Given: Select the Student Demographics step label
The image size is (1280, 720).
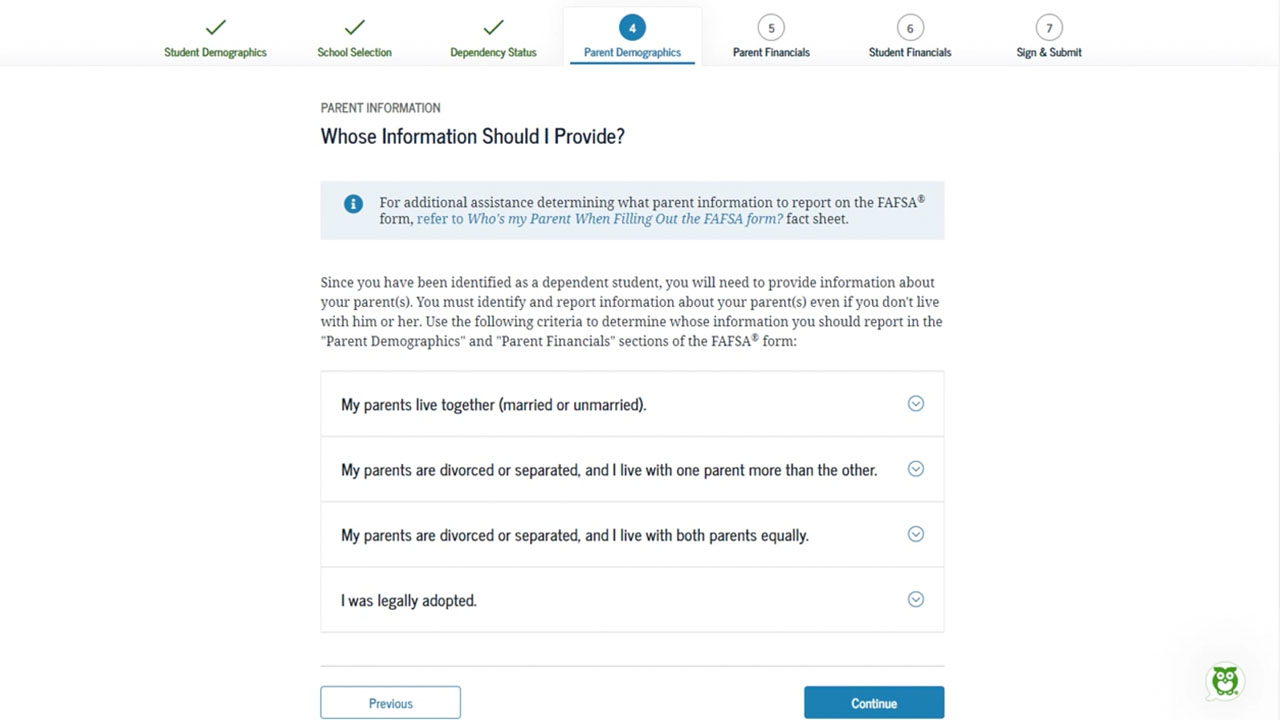Looking at the screenshot, I should tap(215, 53).
